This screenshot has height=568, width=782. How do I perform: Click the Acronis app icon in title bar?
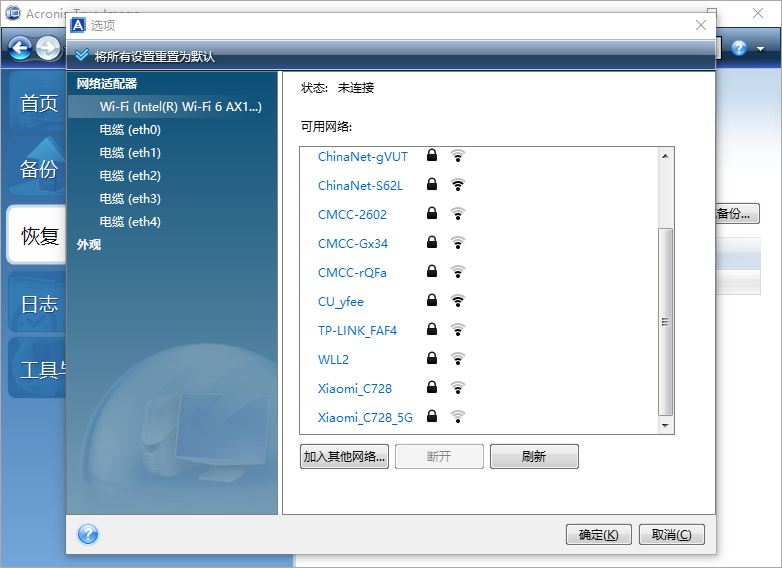12,13
